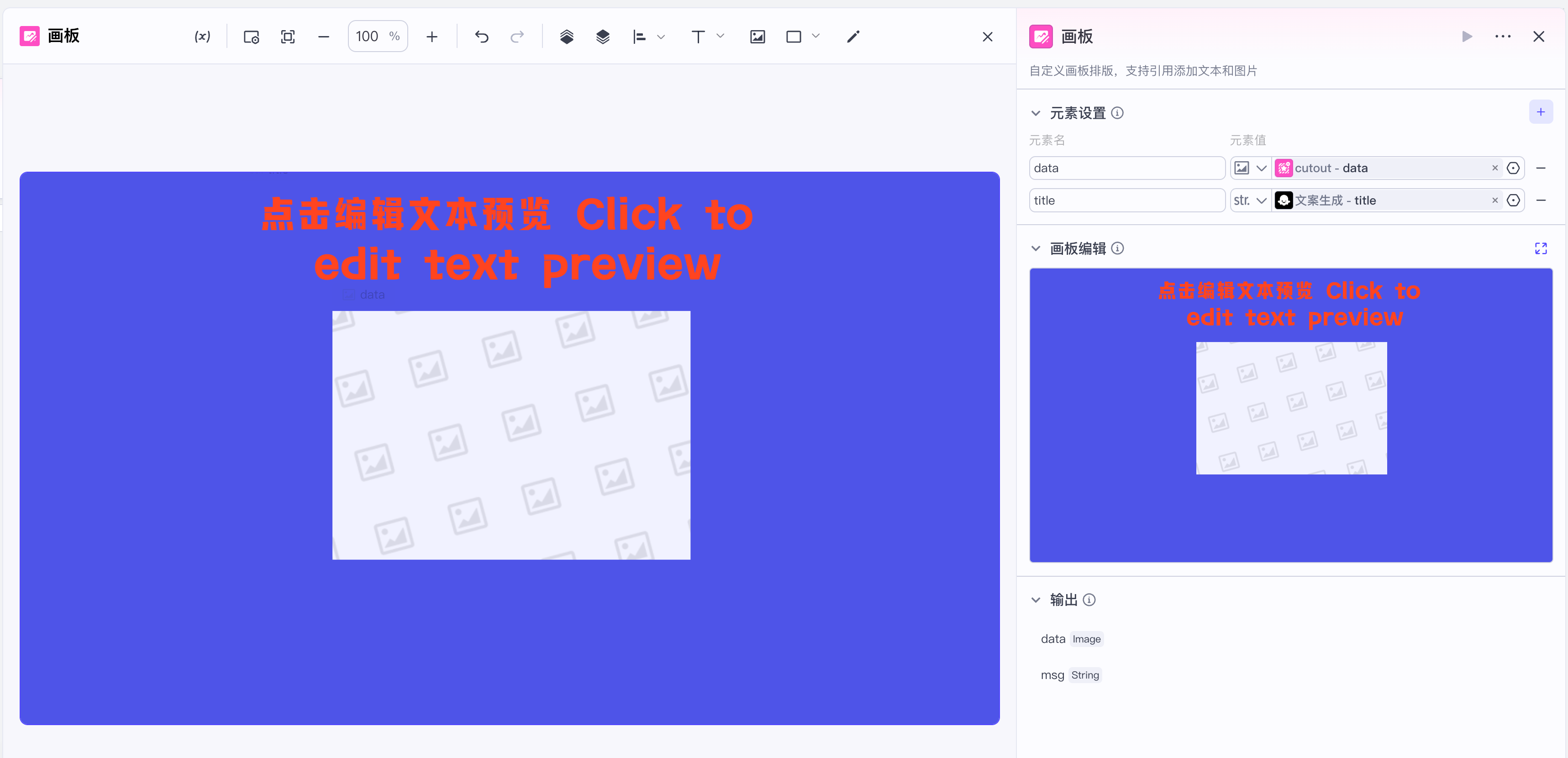The image size is (1568, 758).
Task: Open canvas size settings icon
Action: point(251,37)
